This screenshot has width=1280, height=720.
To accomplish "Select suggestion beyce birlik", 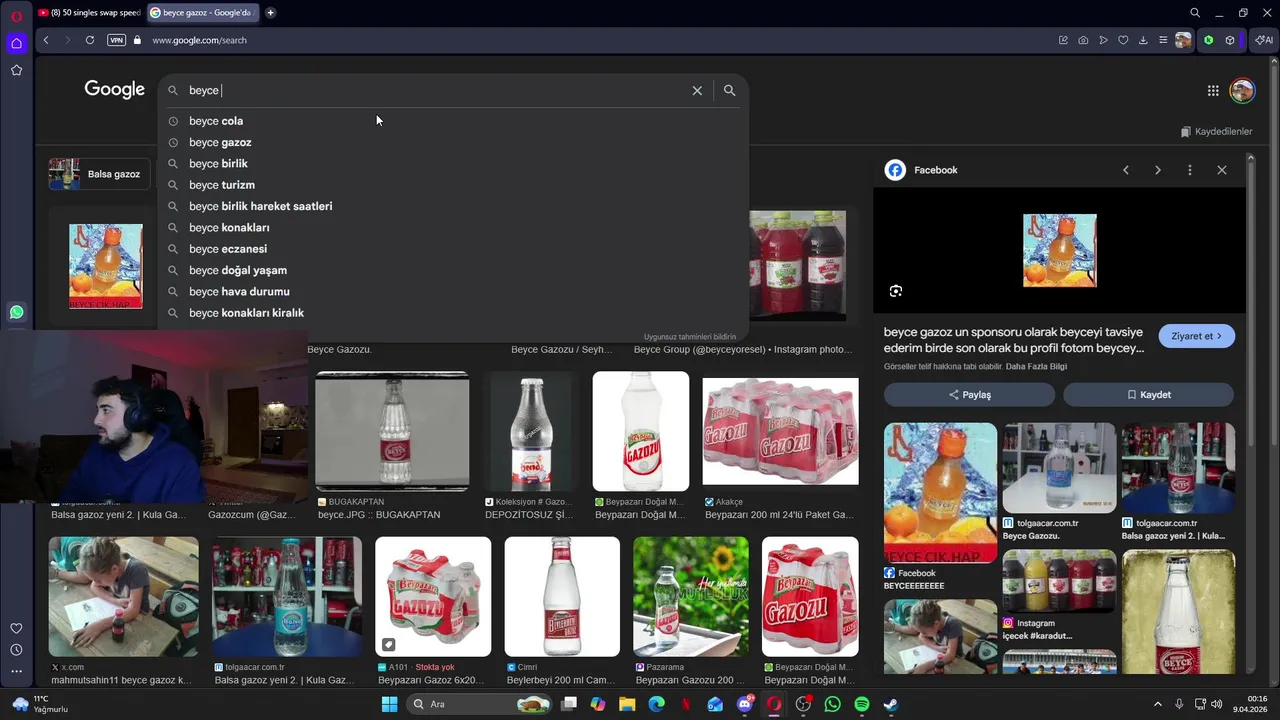I will [453, 164].
